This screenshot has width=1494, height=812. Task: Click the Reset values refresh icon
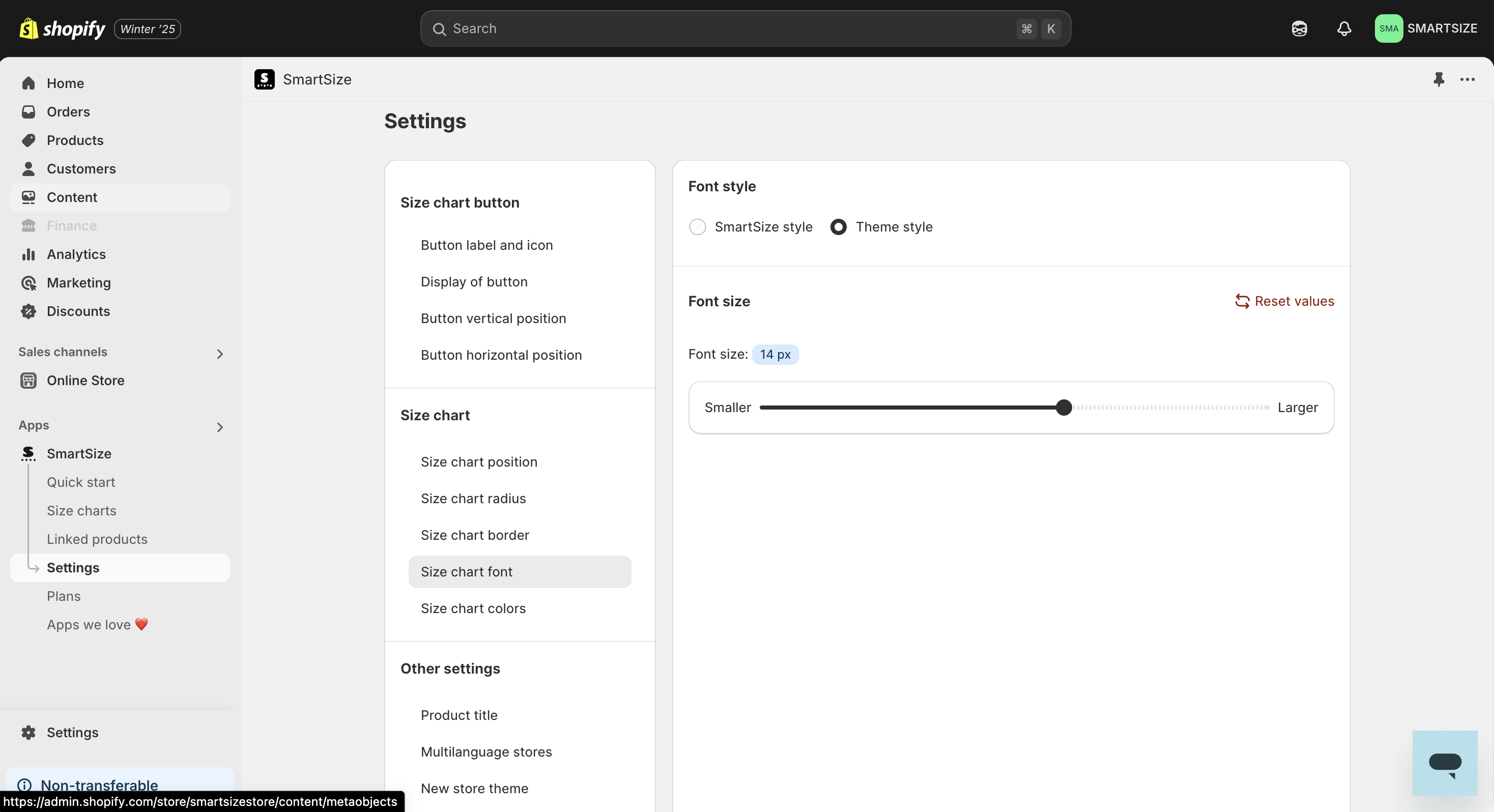1242,301
